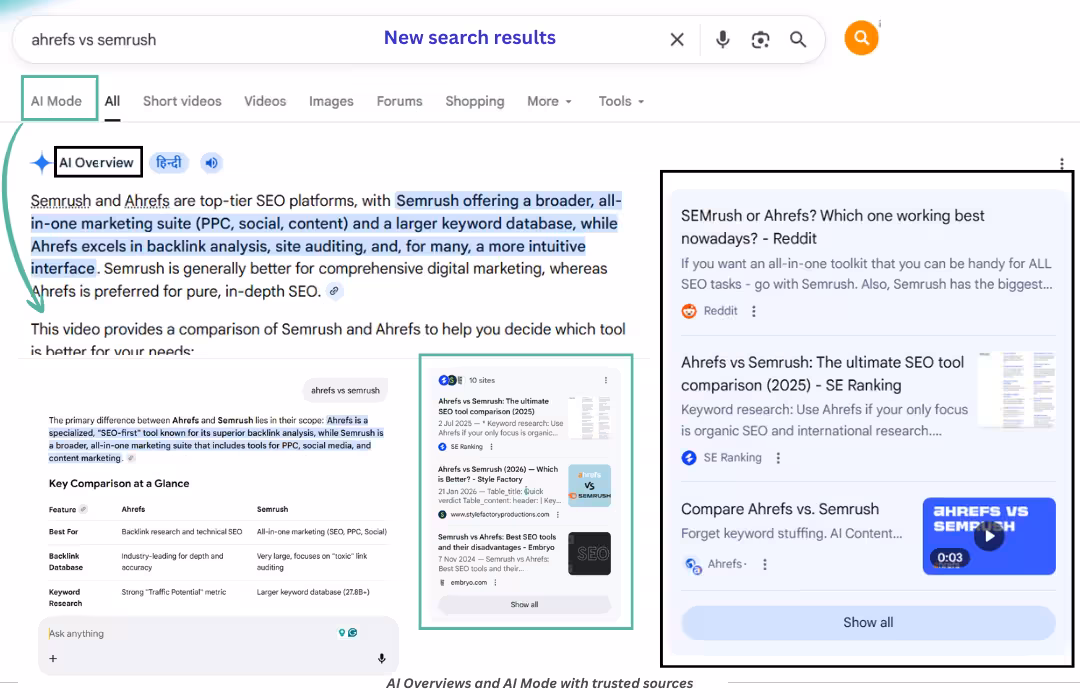1080x700 pixels.
Task: Play the Compare Ahrefs vs Semrush video
Action: point(989,536)
